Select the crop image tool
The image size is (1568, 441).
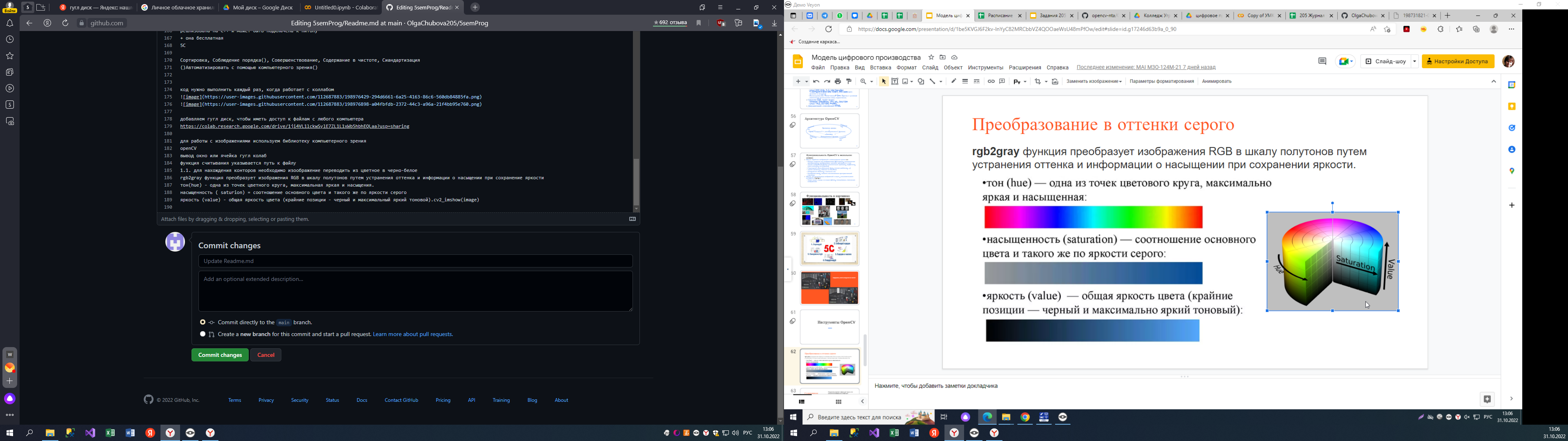click(x=1038, y=82)
